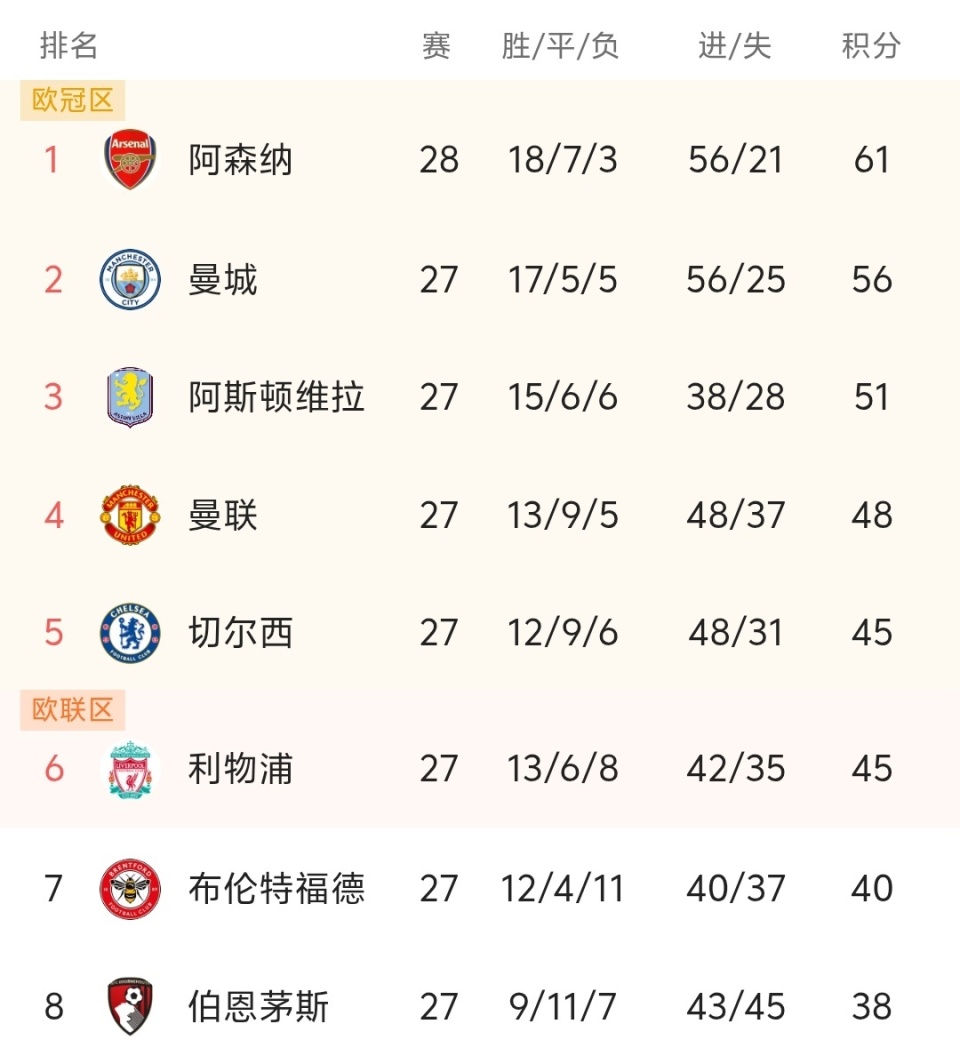Open the Manchester United logo

click(x=130, y=515)
